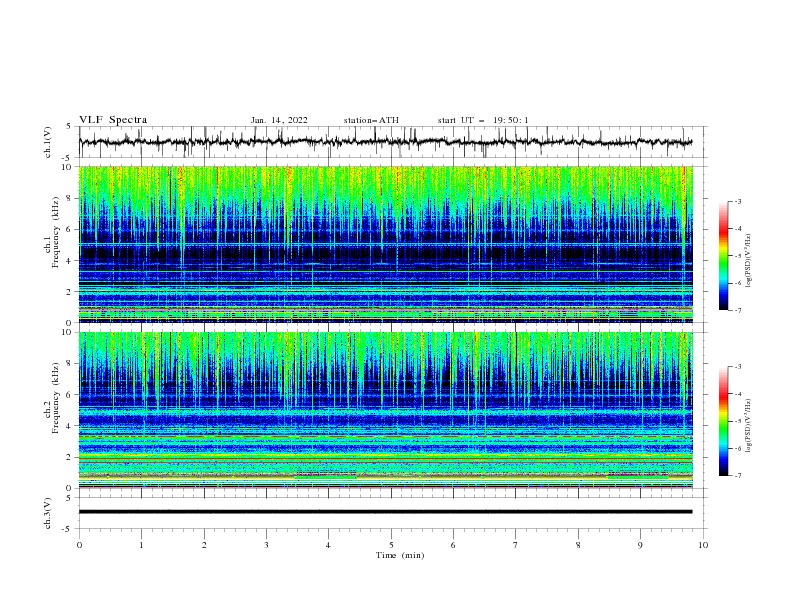This screenshot has height=612, width=792.
Task: Click the "10" kHz tick on ch.1 axis
Action: coord(68,167)
